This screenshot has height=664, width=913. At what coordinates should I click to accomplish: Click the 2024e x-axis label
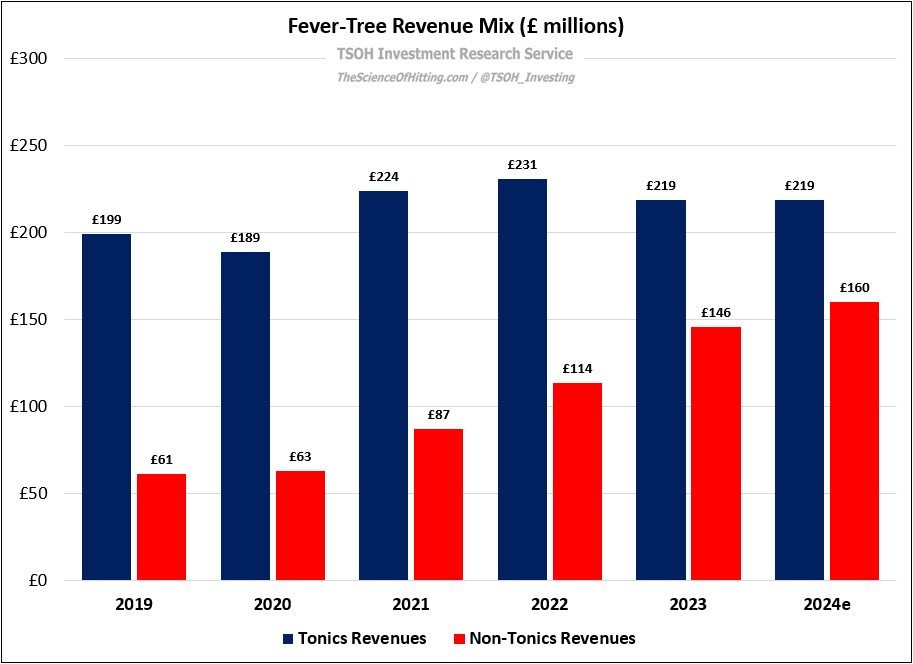827,605
